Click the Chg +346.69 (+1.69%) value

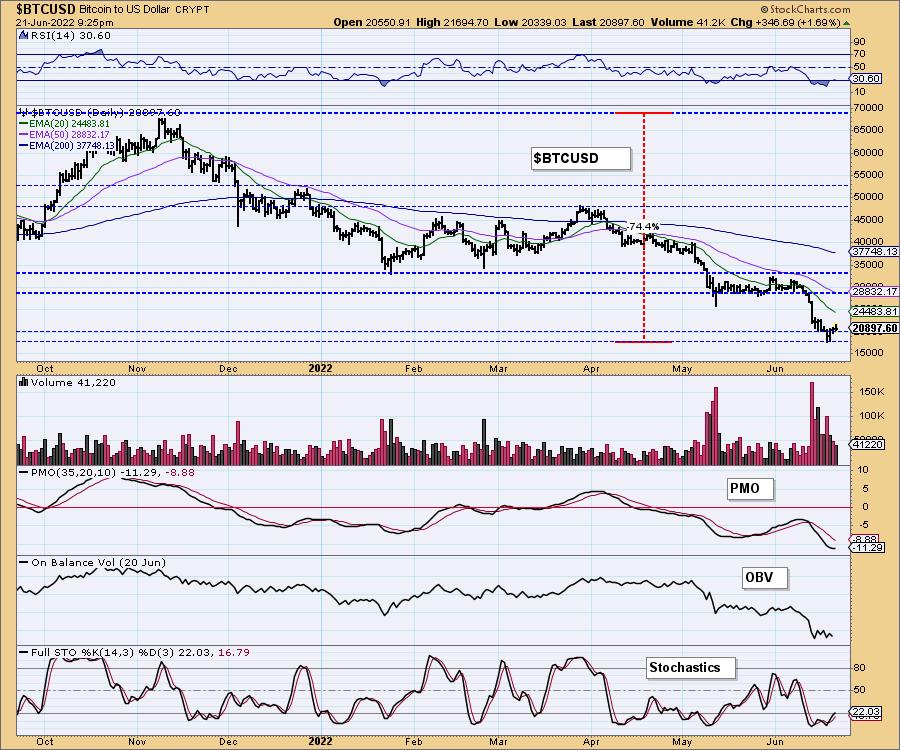tap(786, 22)
